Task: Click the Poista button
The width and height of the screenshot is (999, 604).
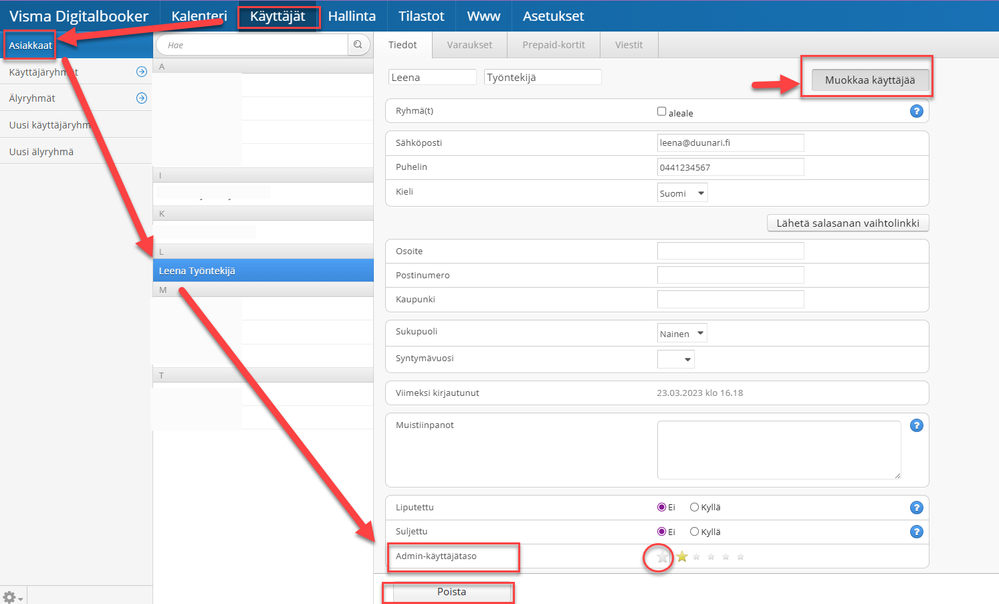Action: click(x=452, y=592)
